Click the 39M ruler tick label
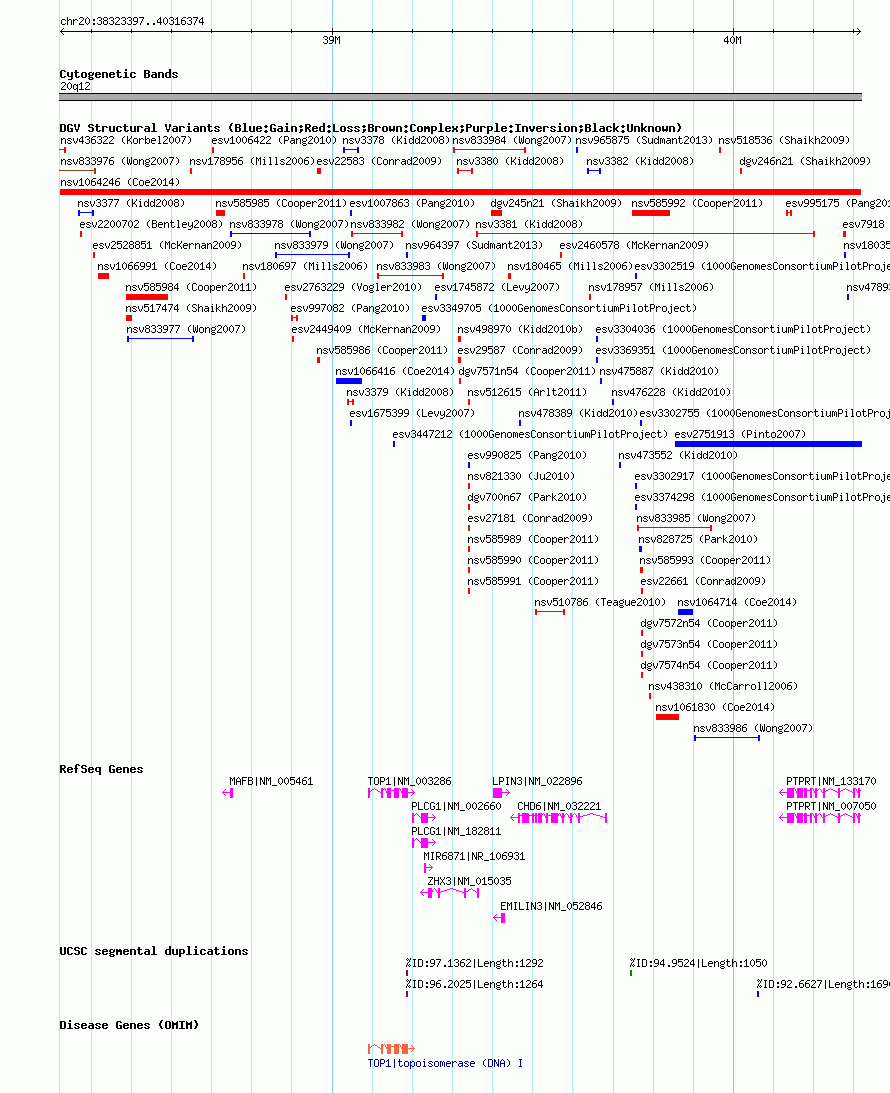The height and width of the screenshot is (1093, 890). click(x=332, y=40)
